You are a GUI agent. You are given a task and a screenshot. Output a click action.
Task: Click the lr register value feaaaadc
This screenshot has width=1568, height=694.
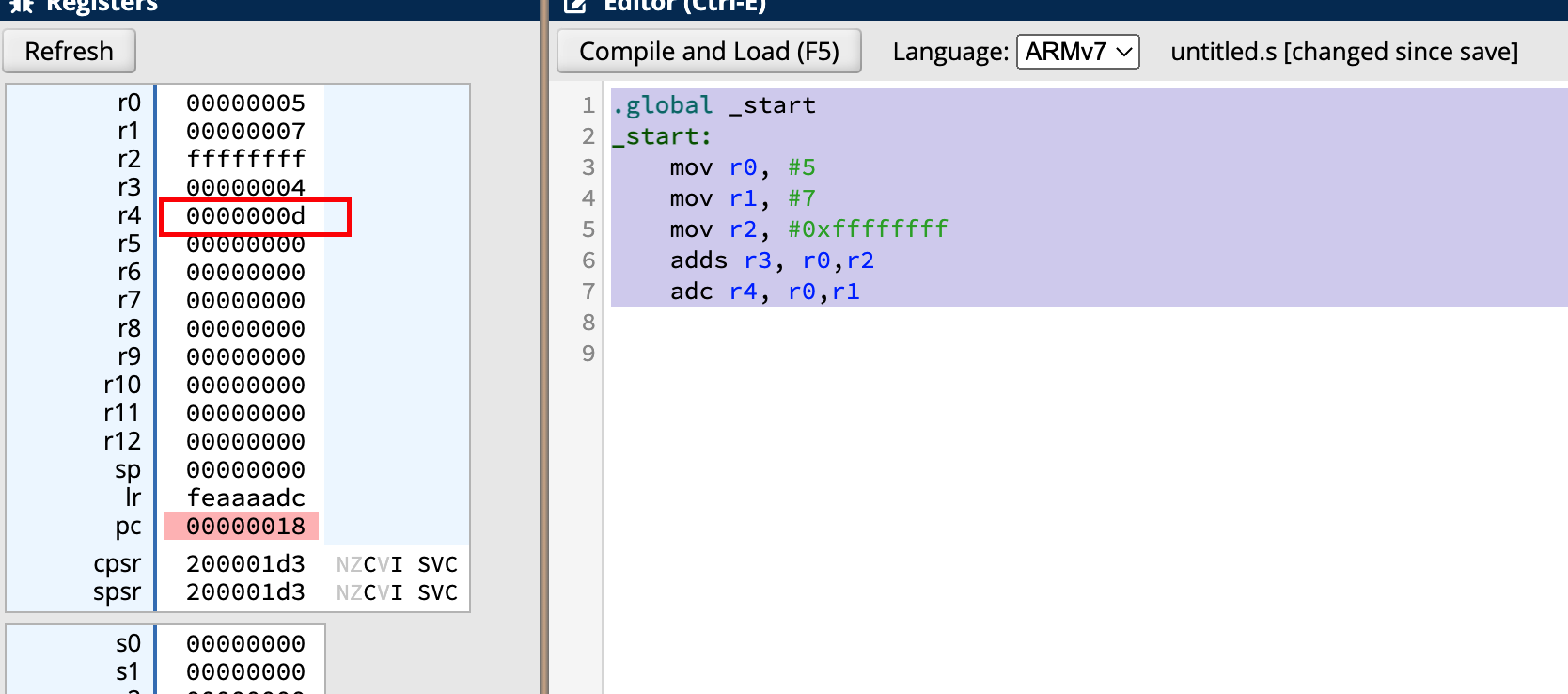(x=245, y=497)
